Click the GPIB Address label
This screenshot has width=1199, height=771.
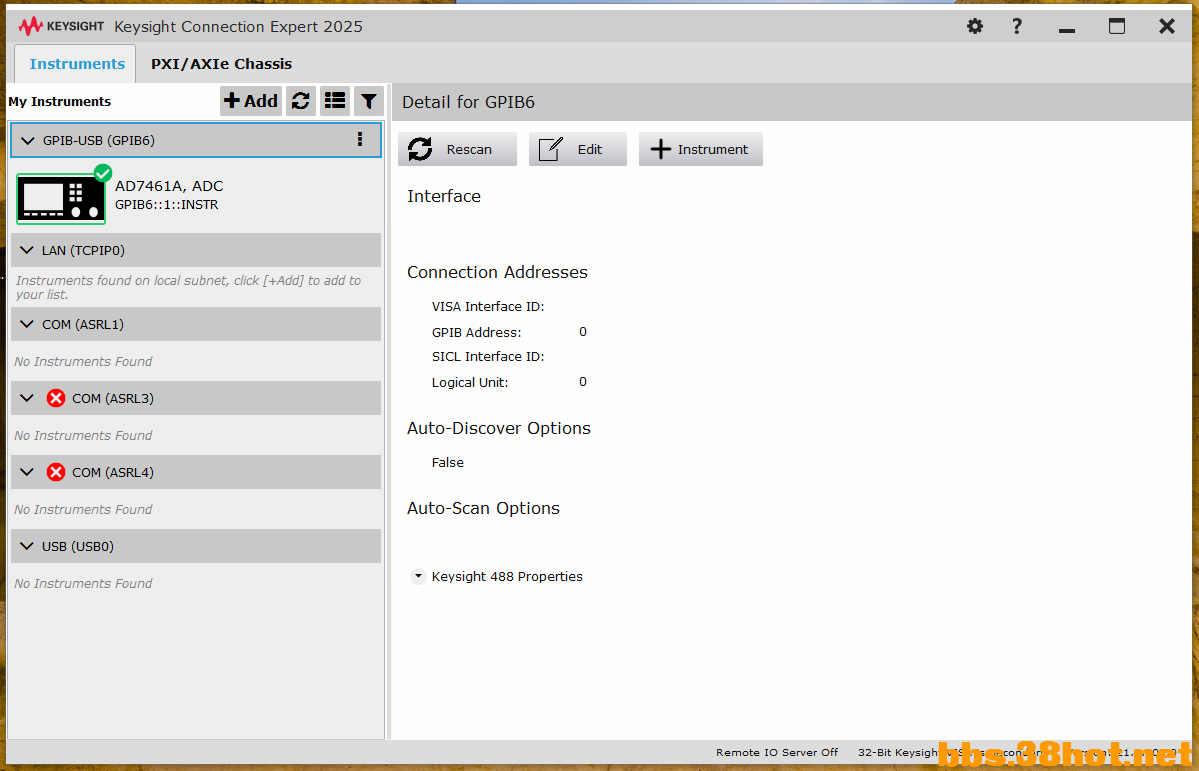(476, 333)
